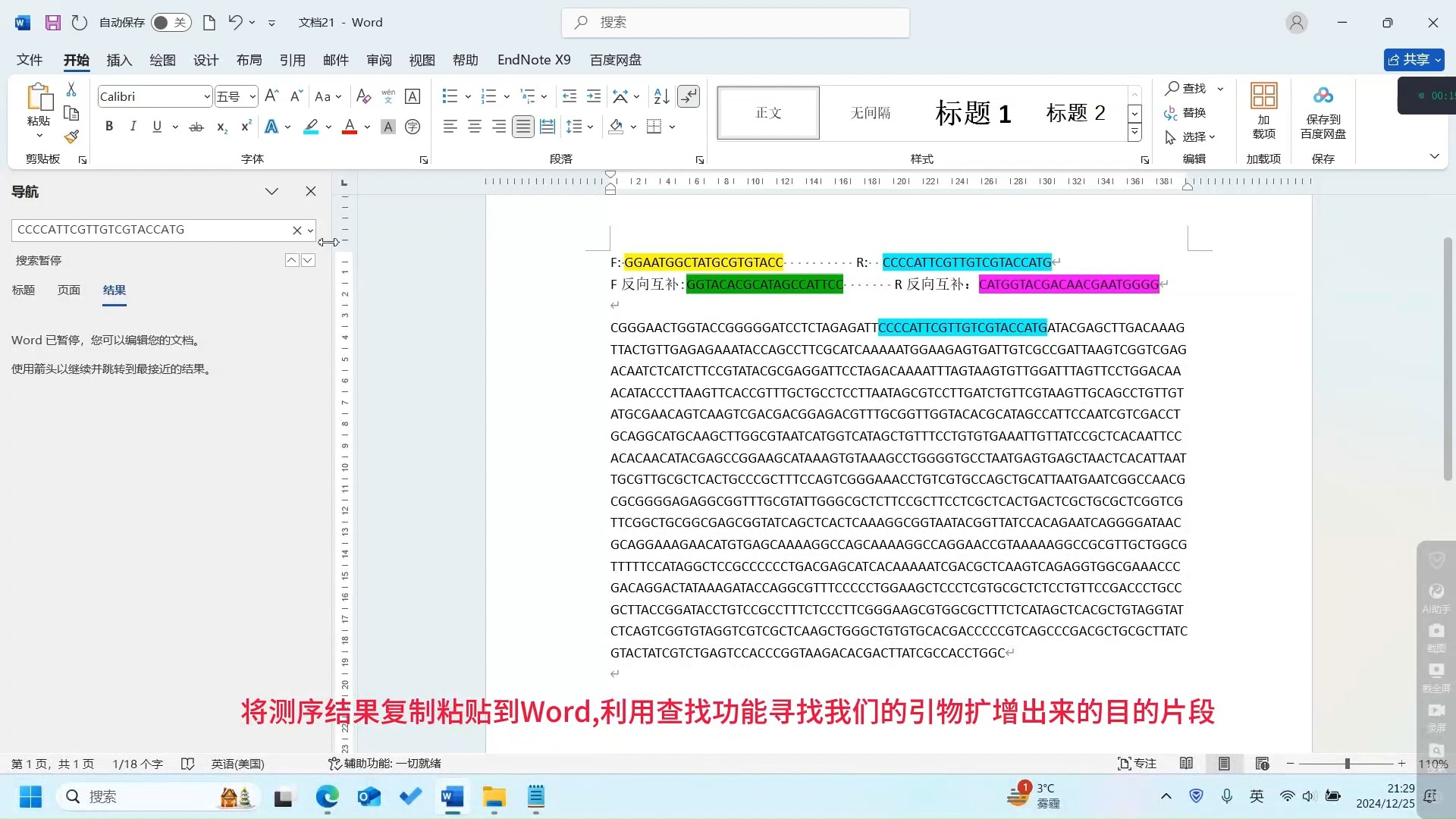1456x819 pixels.
Task: Apply the No Spacing style
Action: click(x=871, y=113)
